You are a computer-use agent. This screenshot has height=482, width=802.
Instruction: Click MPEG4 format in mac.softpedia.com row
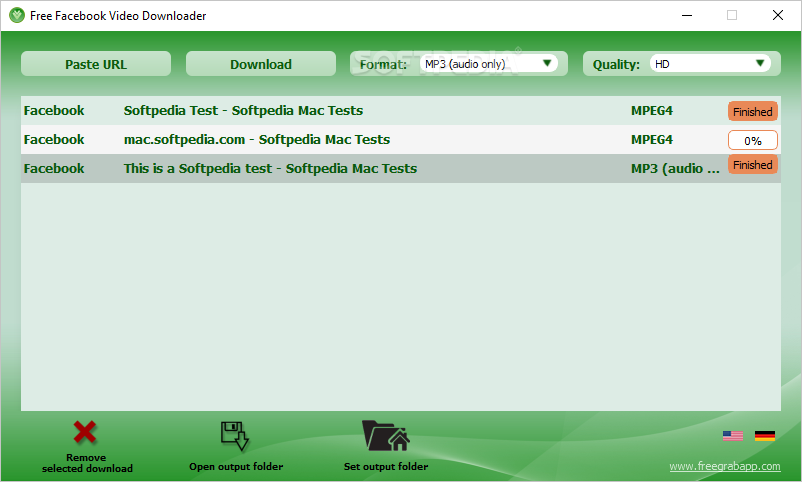click(x=652, y=140)
